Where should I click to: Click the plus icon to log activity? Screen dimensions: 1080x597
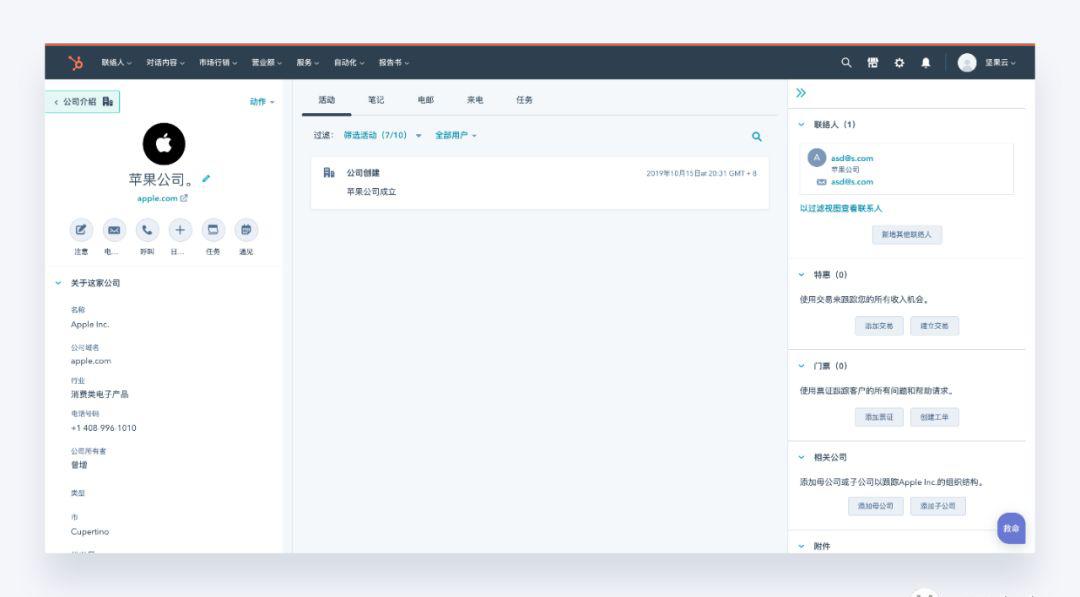point(180,230)
